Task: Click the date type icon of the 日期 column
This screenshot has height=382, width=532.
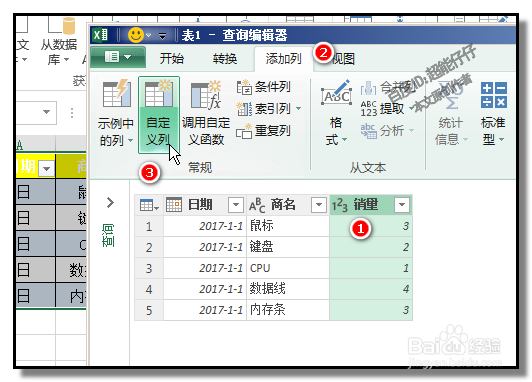Action: pyautogui.click(x=174, y=205)
